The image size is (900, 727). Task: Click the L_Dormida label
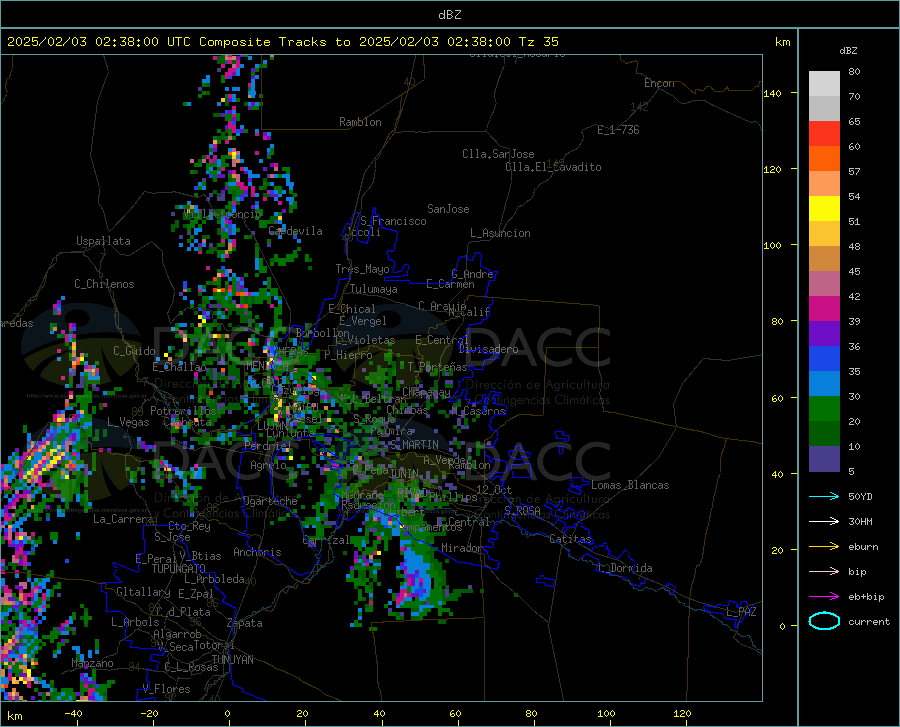(625, 568)
